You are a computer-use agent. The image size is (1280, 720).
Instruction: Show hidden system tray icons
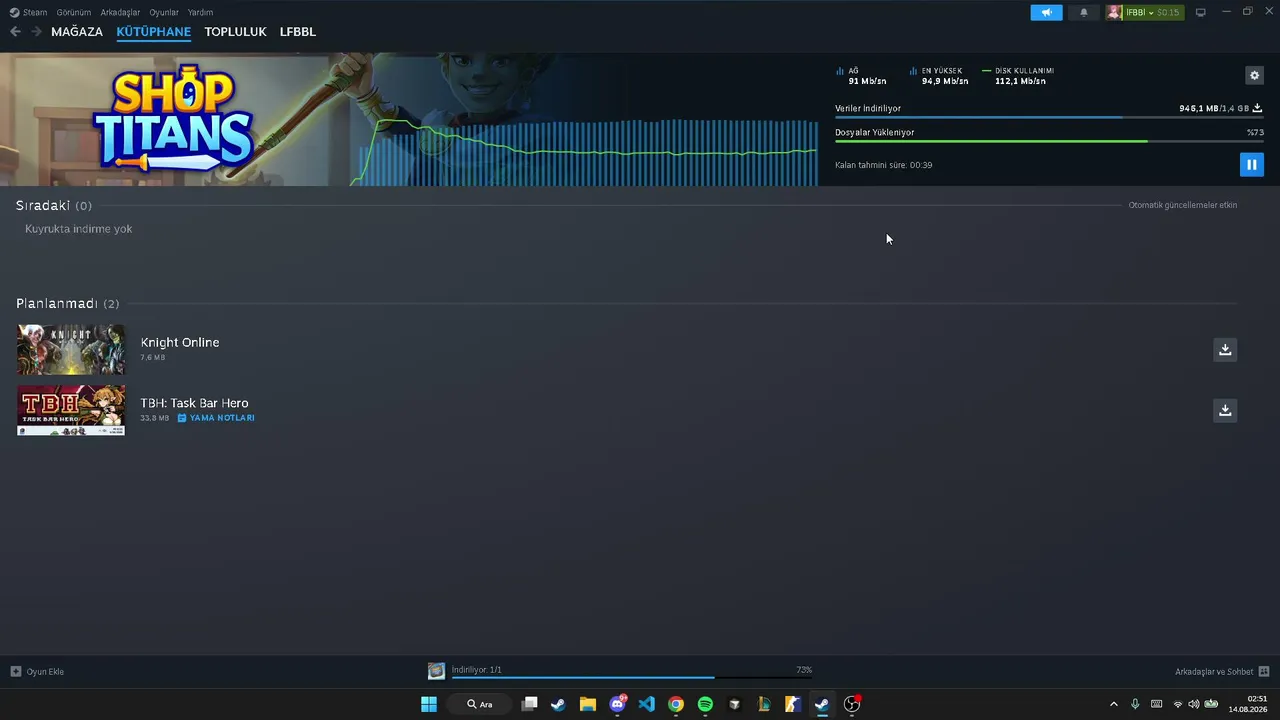(1114, 704)
